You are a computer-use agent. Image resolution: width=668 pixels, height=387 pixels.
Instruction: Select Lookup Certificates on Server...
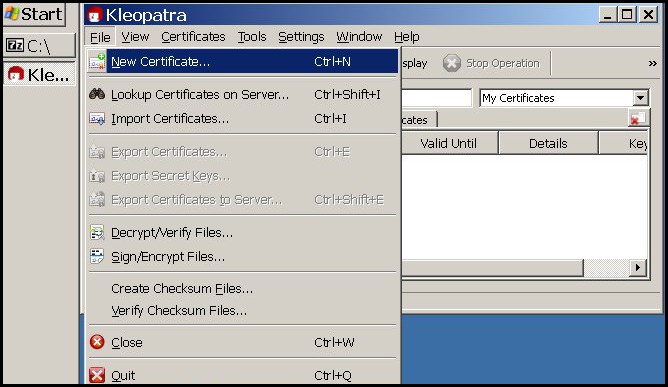[x=242, y=94]
